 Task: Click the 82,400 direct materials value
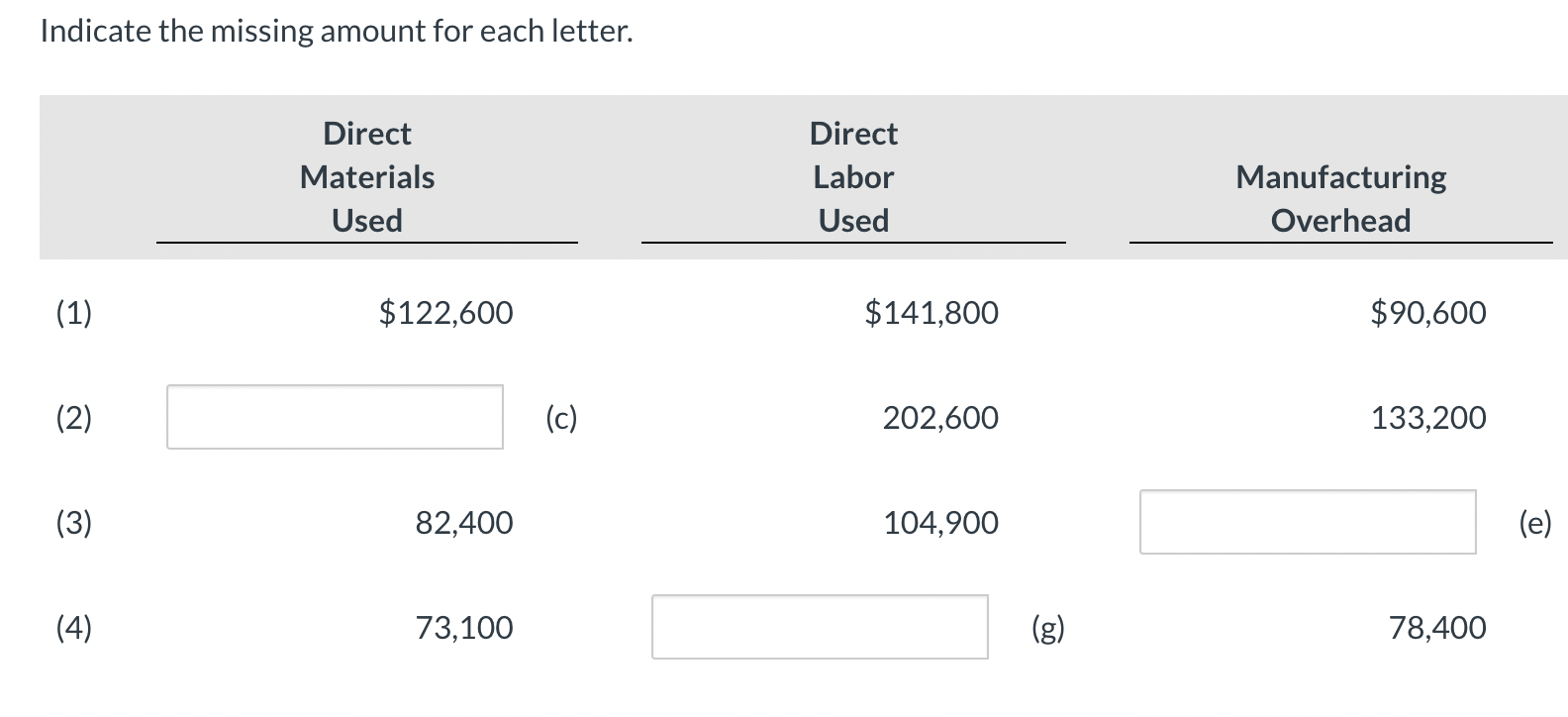click(464, 523)
